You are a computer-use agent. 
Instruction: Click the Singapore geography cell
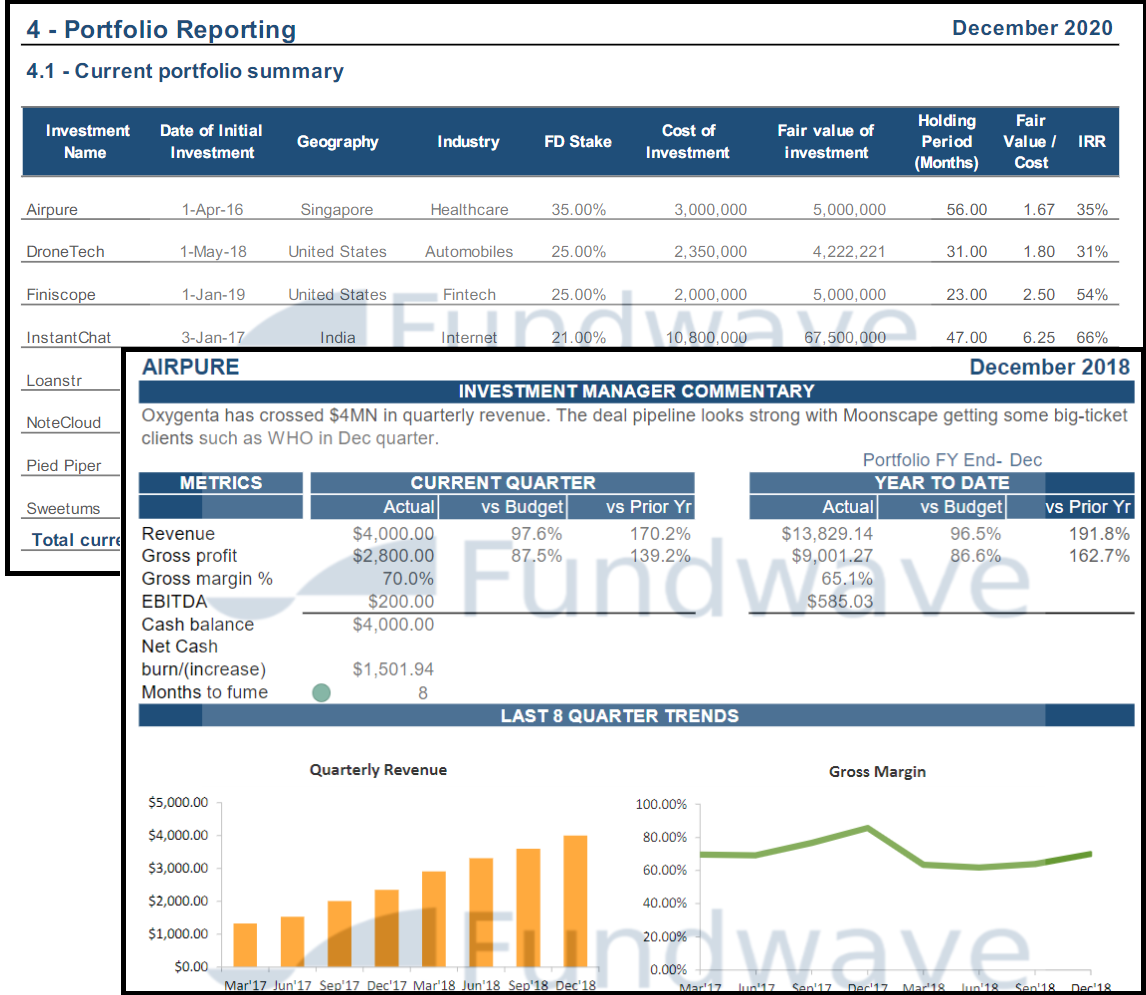[337, 210]
